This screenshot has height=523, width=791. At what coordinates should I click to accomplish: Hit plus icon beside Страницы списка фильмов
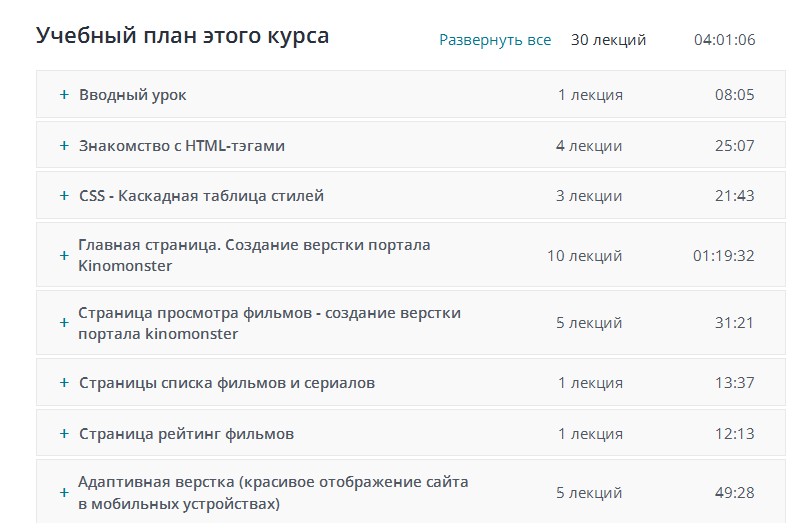coord(64,383)
